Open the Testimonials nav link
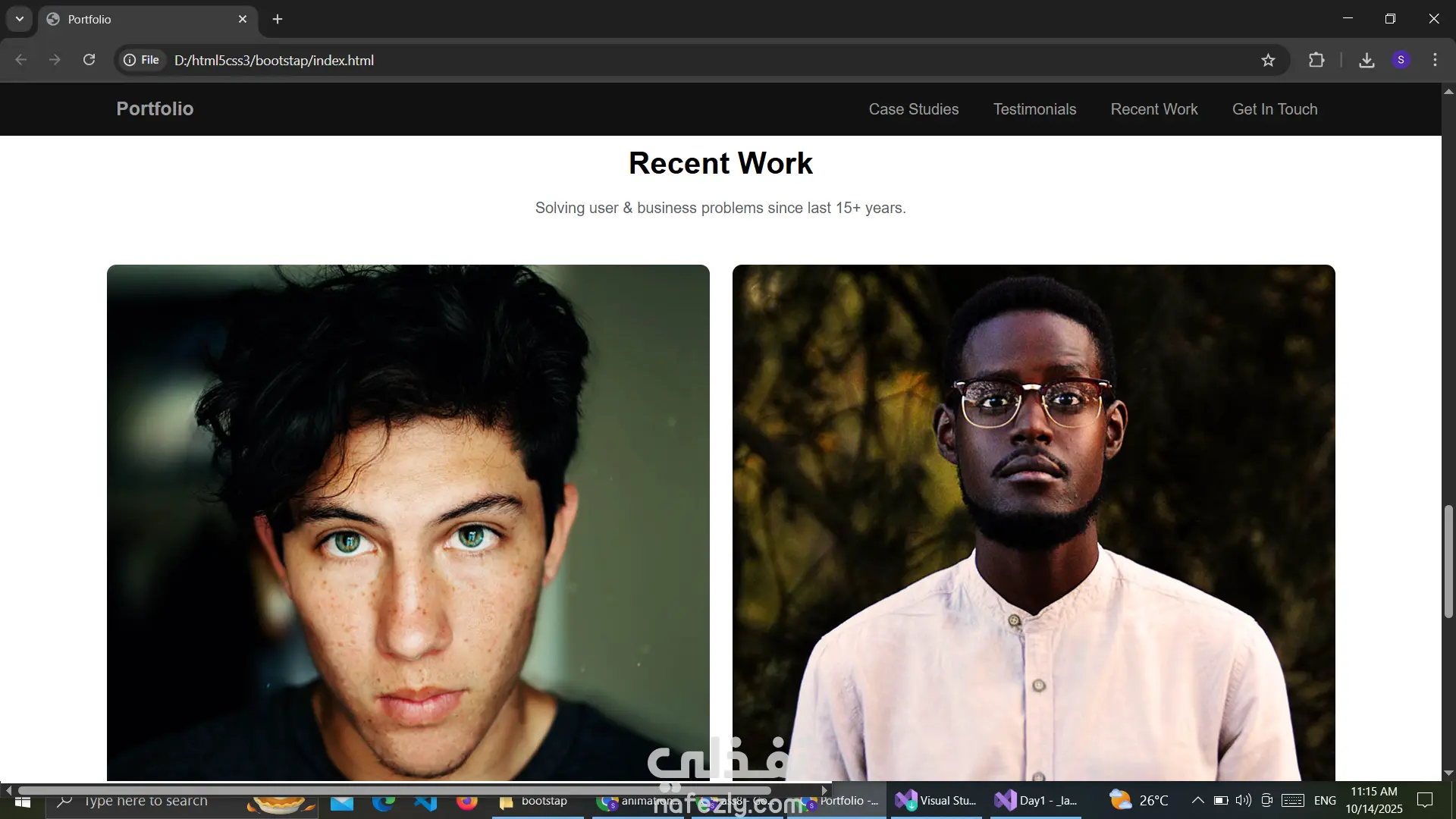Viewport: 1456px width, 819px height. tap(1034, 109)
